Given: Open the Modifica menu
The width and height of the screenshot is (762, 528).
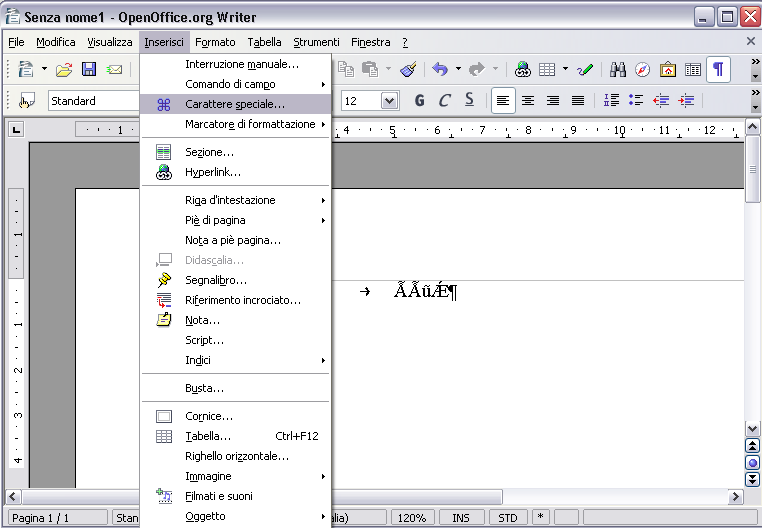Looking at the screenshot, I should click(x=56, y=42).
